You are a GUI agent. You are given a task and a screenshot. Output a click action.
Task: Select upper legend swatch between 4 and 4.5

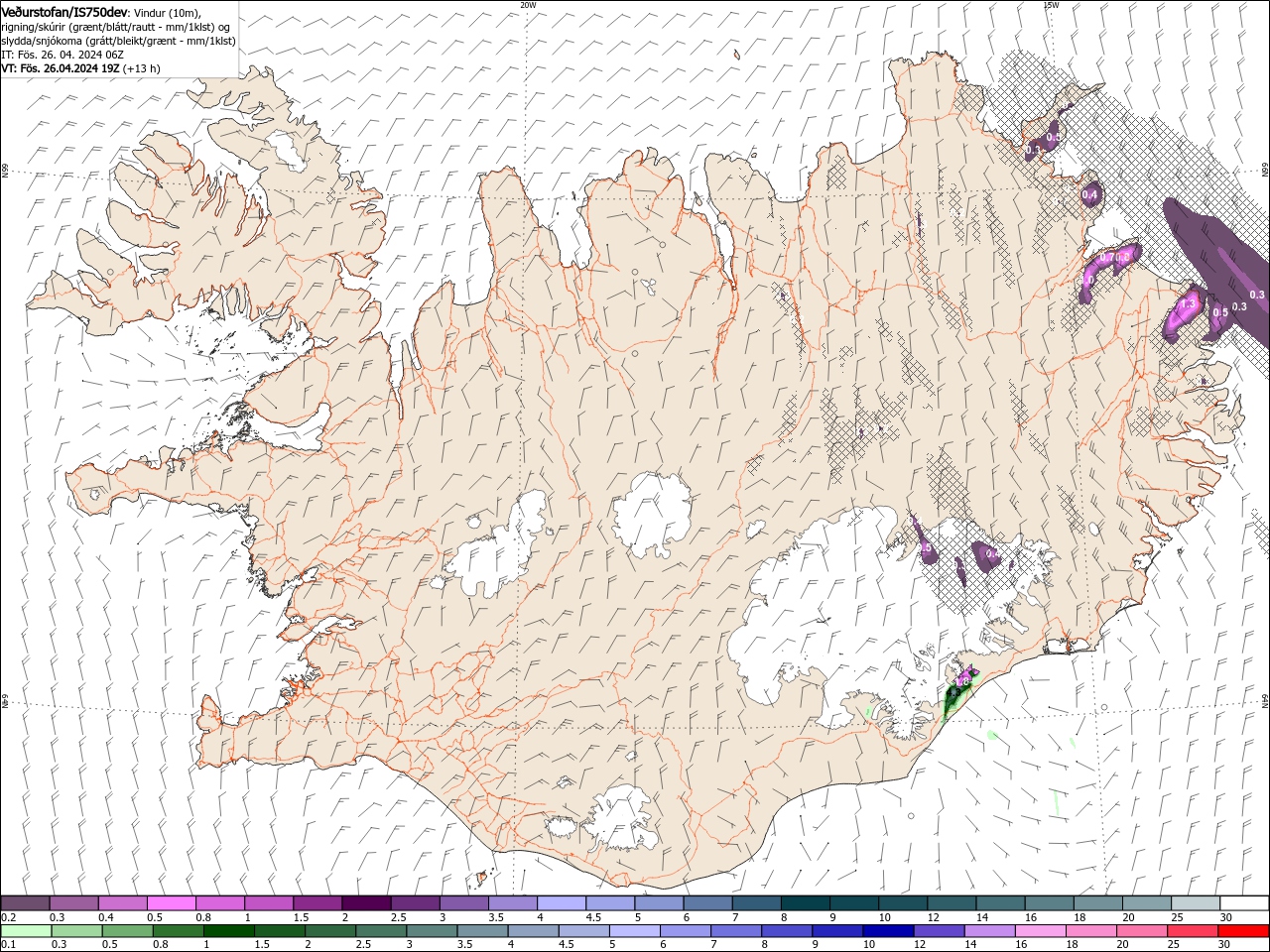(x=560, y=902)
